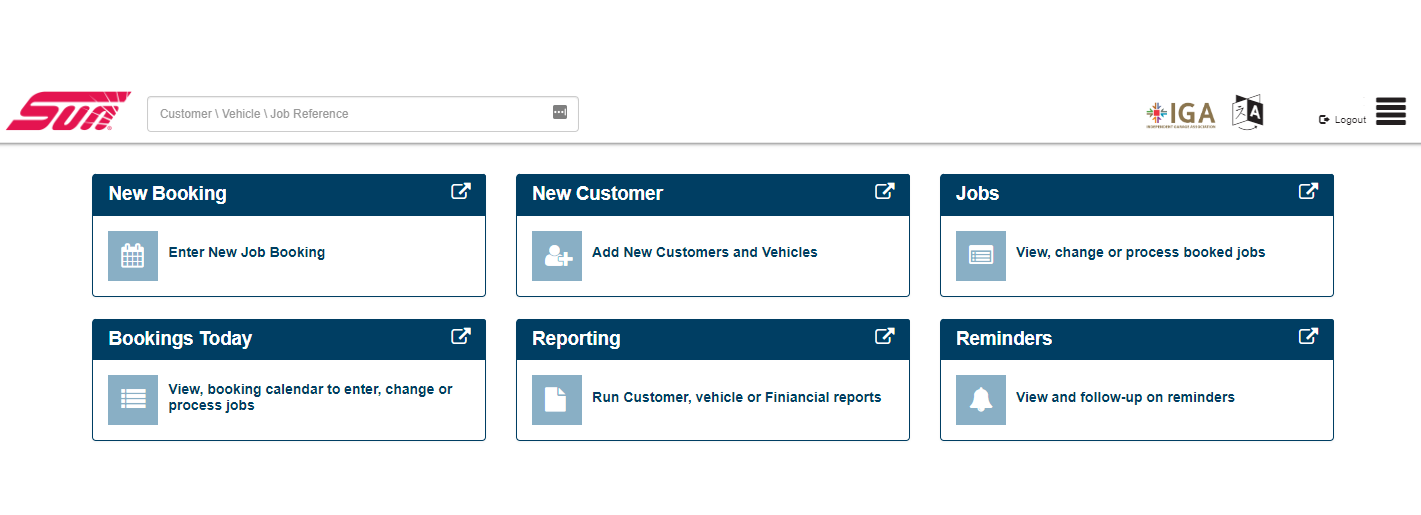This screenshot has width=1421, height=515.
Task: Open the hamburger main menu
Action: coord(1390,112)
